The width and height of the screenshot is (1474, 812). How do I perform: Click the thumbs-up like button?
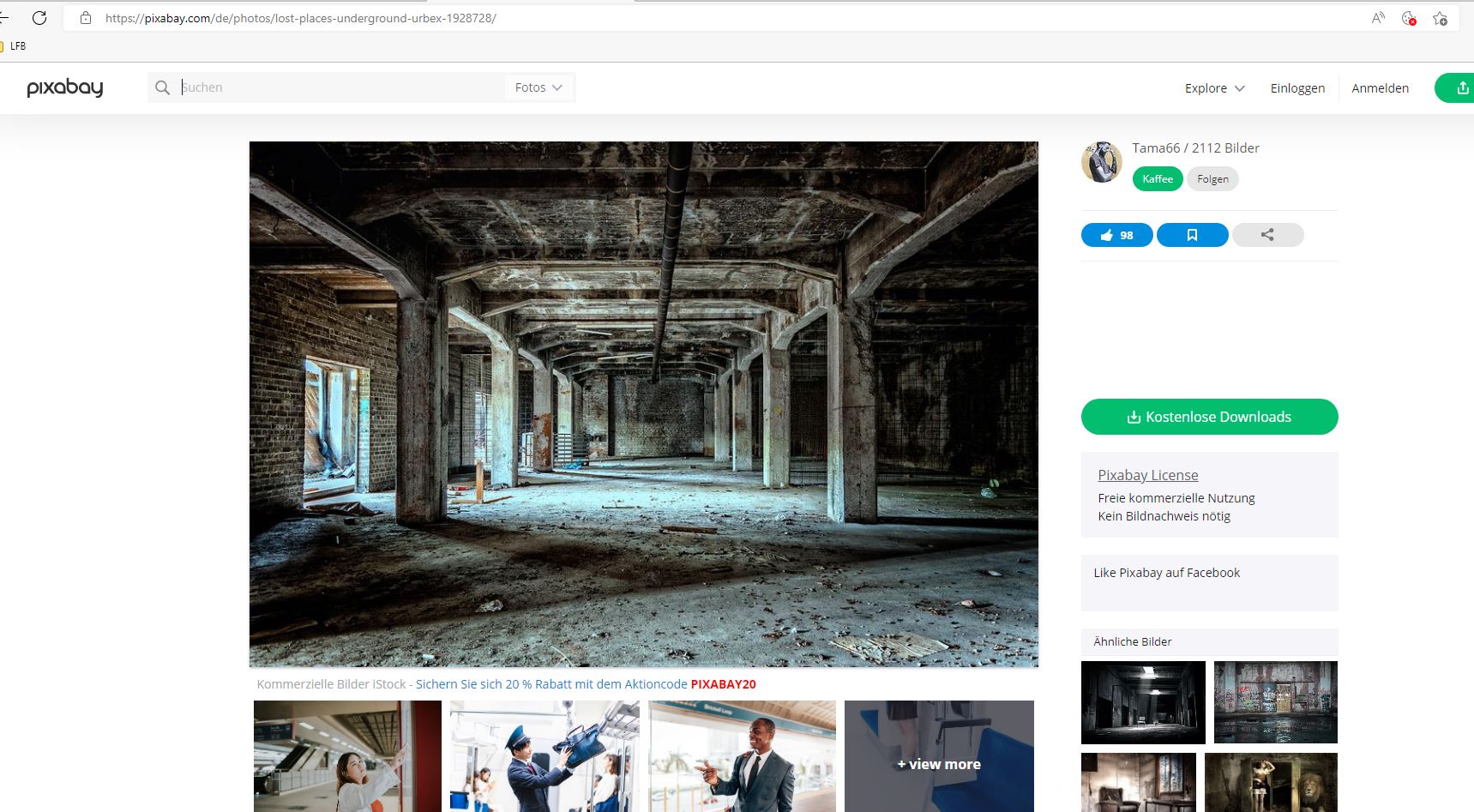pyautogui.click(x=1116, y=235)
